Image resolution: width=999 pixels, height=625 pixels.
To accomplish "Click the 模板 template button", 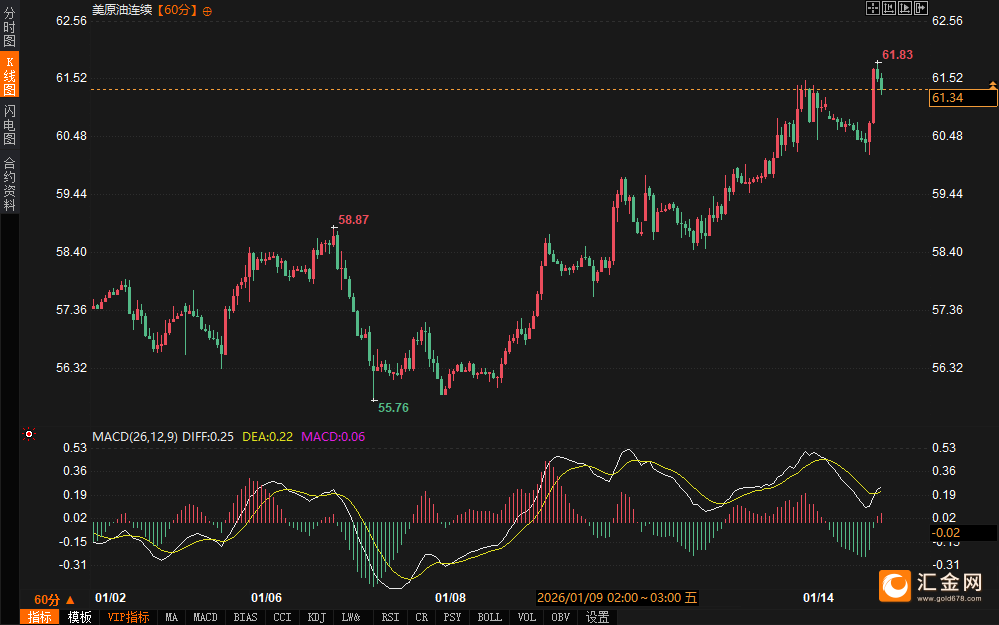I will pos(78,617).
